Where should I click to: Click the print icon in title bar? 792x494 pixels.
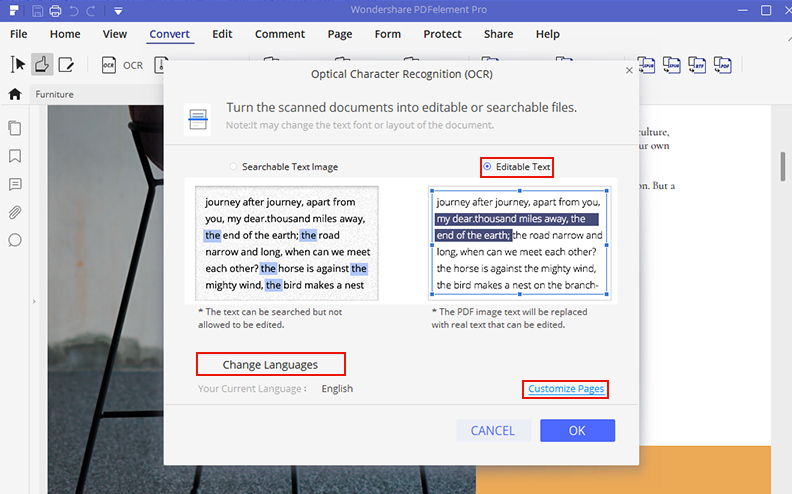pyautogui.click(x=54, y=11)
